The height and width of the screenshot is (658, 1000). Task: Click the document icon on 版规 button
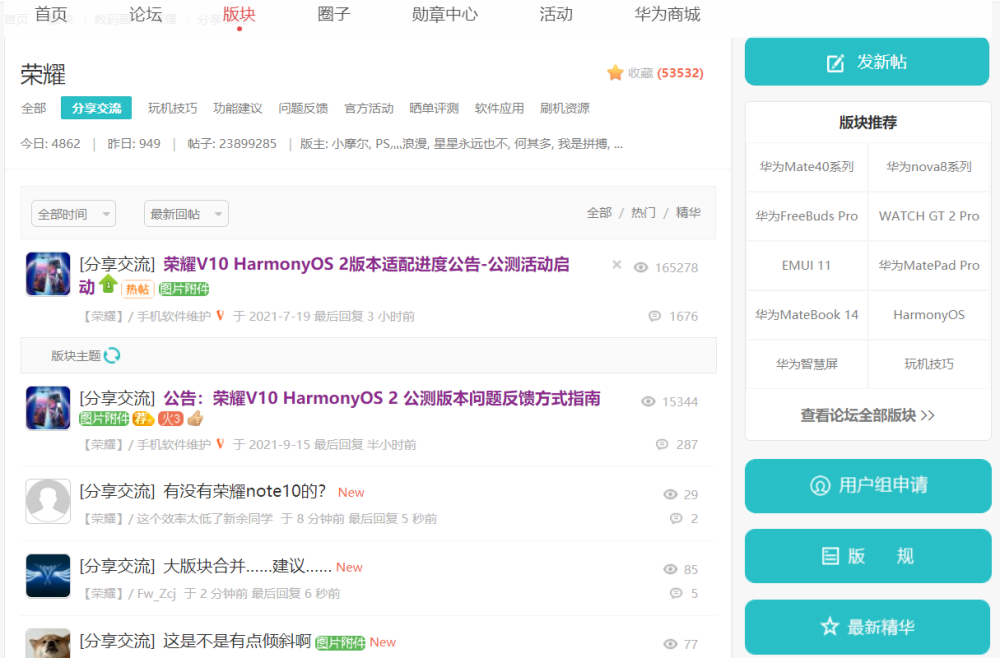coord(829,556)
